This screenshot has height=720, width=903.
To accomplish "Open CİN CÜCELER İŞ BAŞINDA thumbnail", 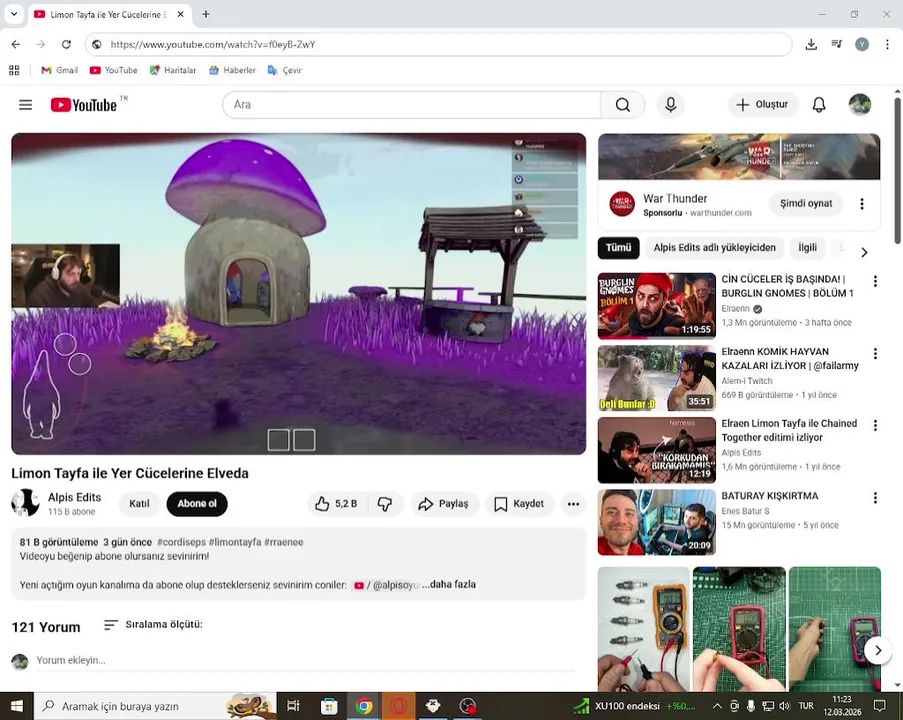I will (657, 306).
